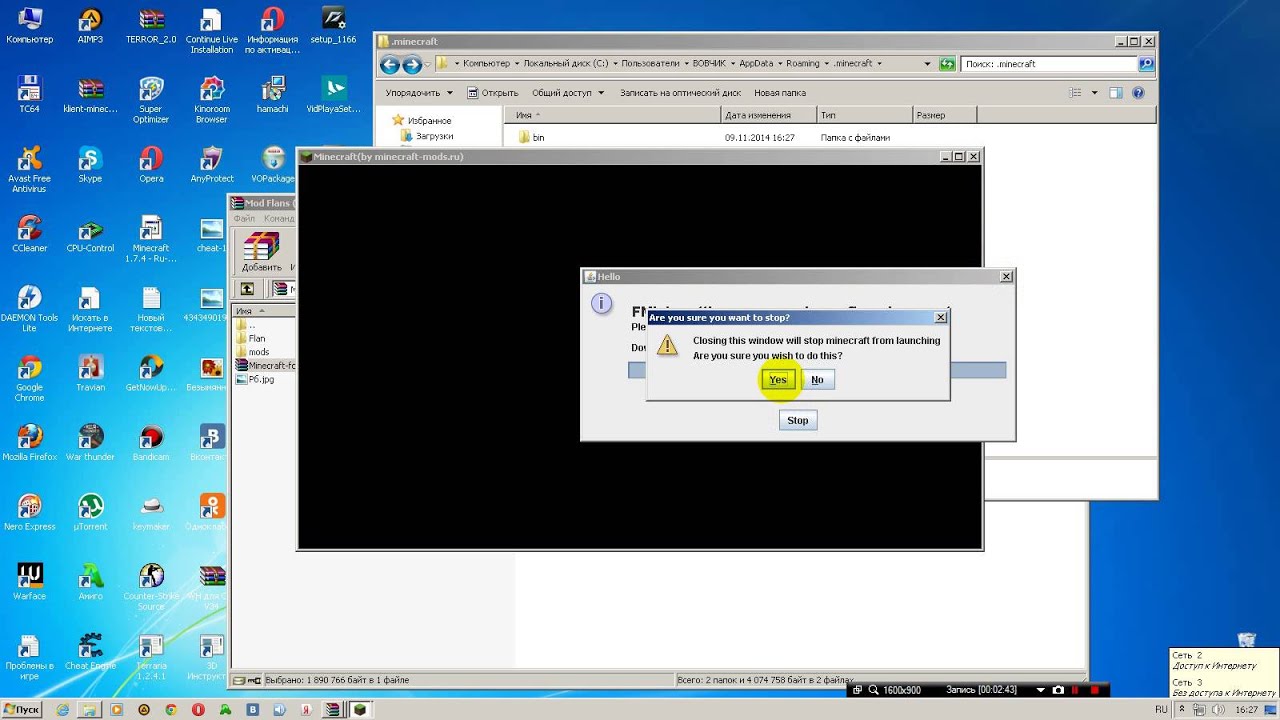Open the view options dropdown arrow

point(1094,93)
